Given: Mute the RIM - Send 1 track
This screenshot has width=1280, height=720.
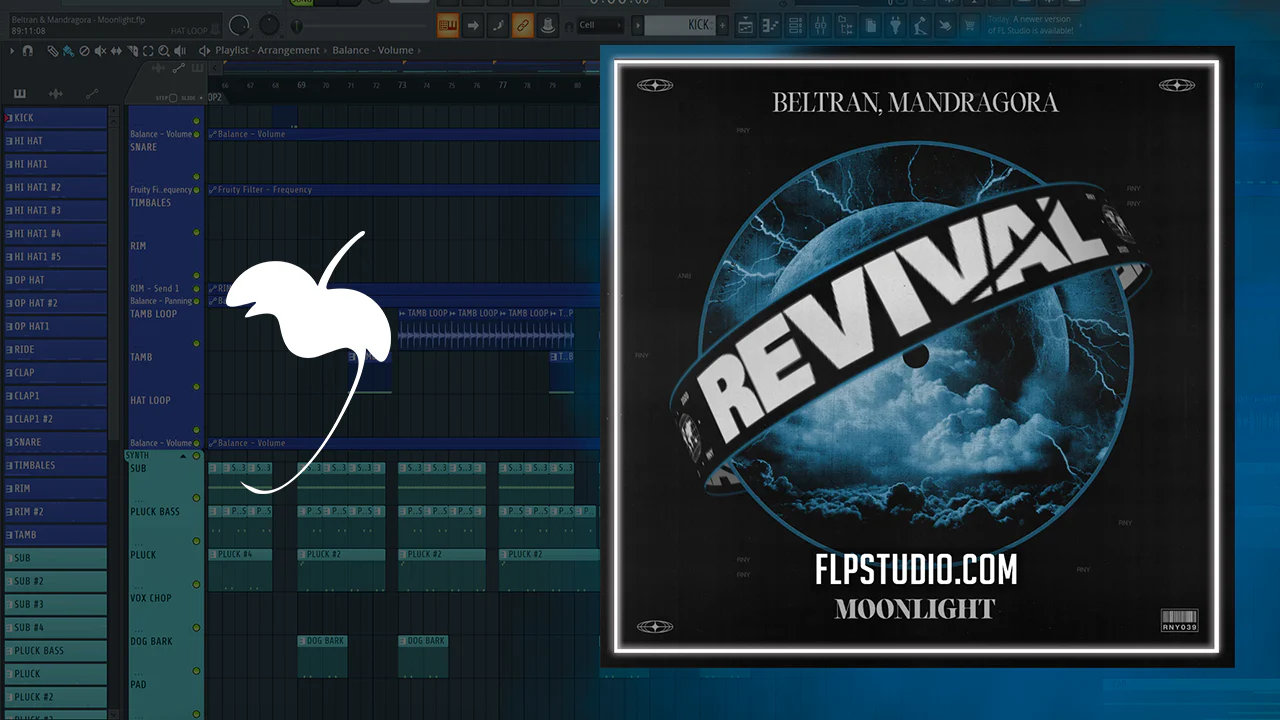Looking at the screenshot, I should coord(197,289).
